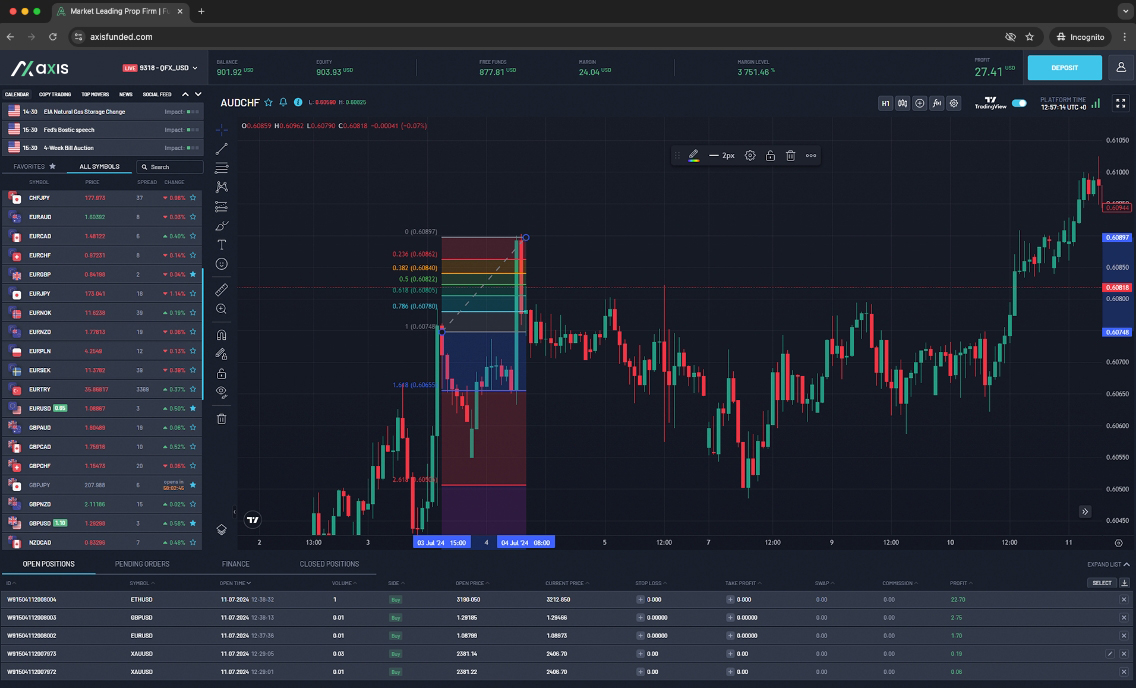Viewport: 1136px width, 688px height.
Task: Click the symbol search field
Action: pos(168,166)
